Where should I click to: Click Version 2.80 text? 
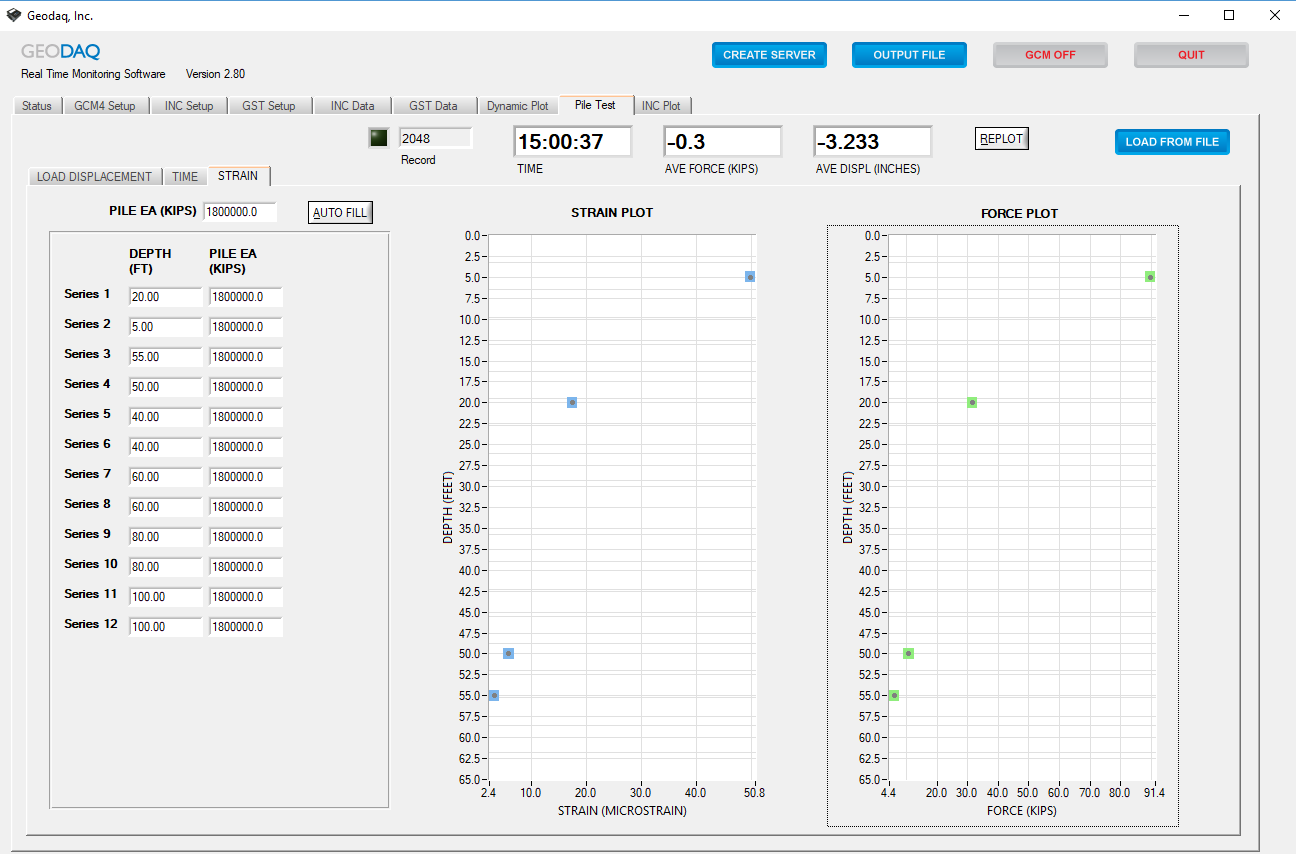[215, 74]
